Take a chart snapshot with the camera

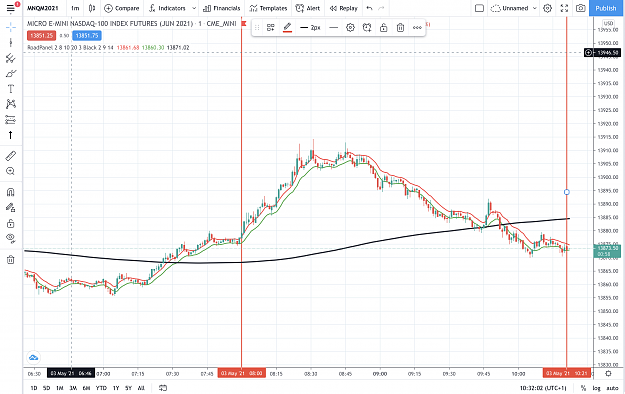(581, 8)
